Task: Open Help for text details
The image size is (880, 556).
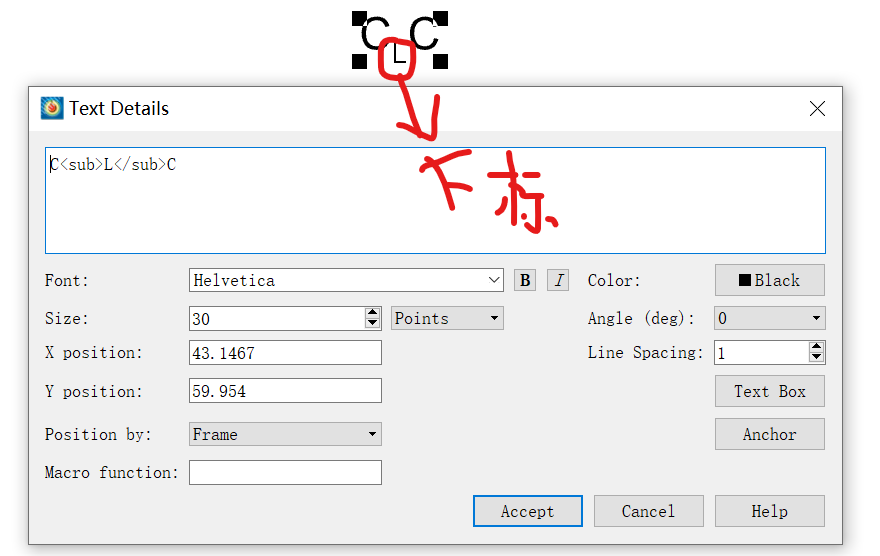Action: click(x=769, y=511)
